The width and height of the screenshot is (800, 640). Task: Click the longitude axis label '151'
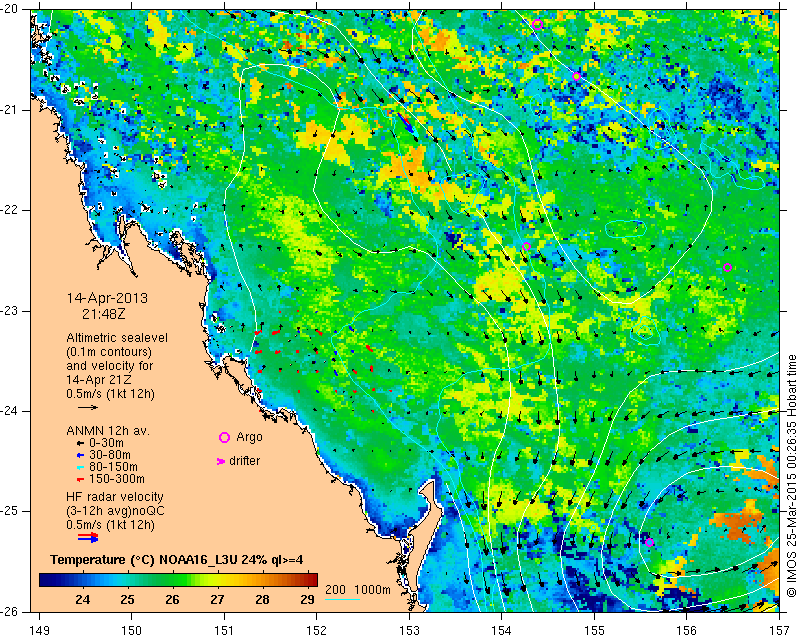[224, 631]
